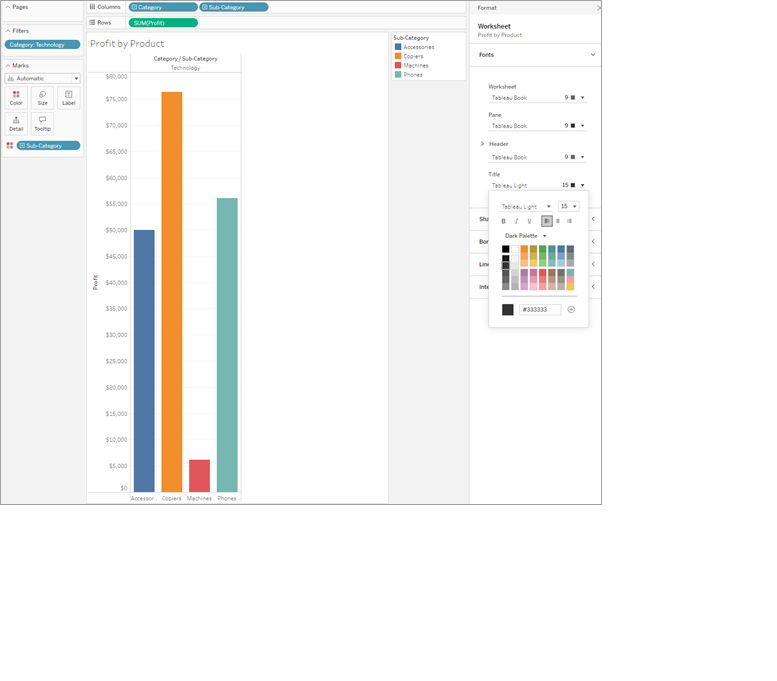Expand the Interaction section chevron
This screenshot has width=777, height=681.
click(593, 286)
